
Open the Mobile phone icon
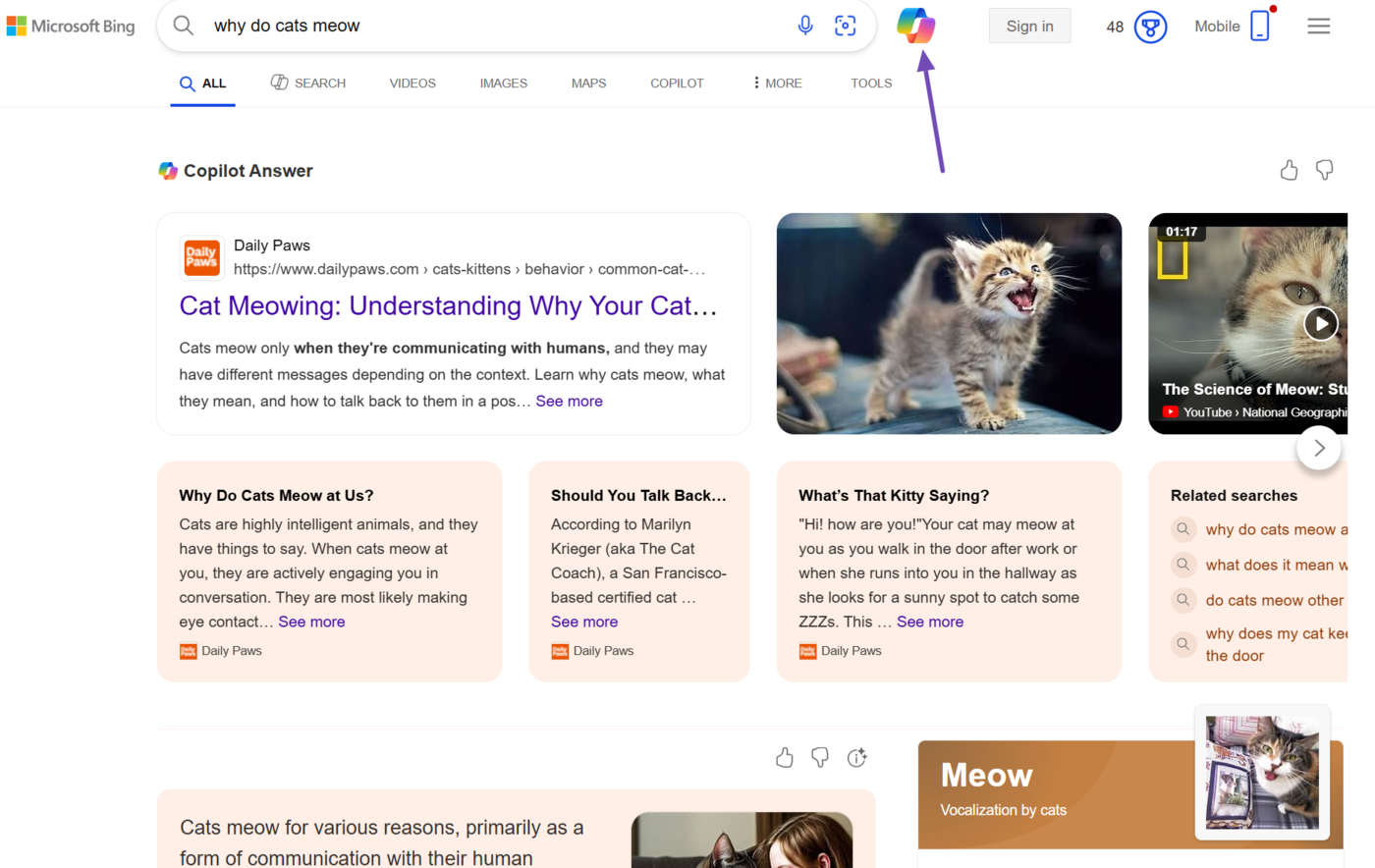coord(1260,27)
